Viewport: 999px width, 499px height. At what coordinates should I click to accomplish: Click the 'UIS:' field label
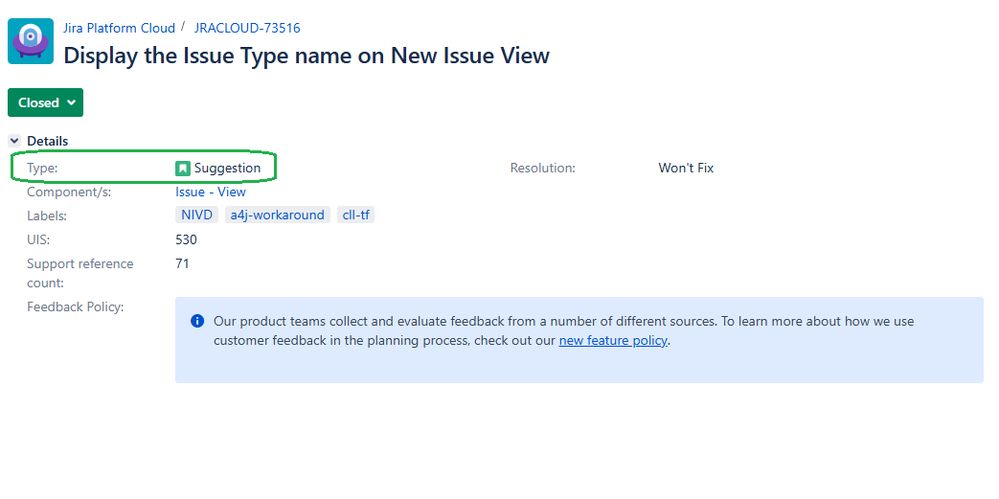(x=38, y=240)
